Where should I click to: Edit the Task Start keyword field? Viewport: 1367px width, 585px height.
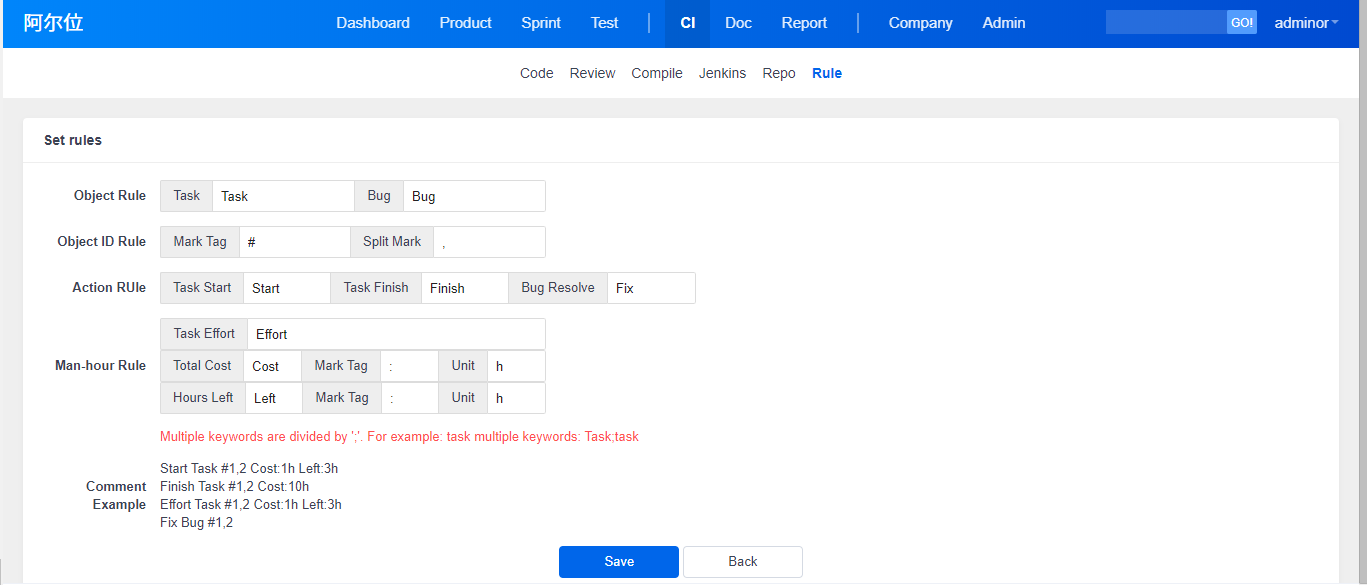pos(287,288)
